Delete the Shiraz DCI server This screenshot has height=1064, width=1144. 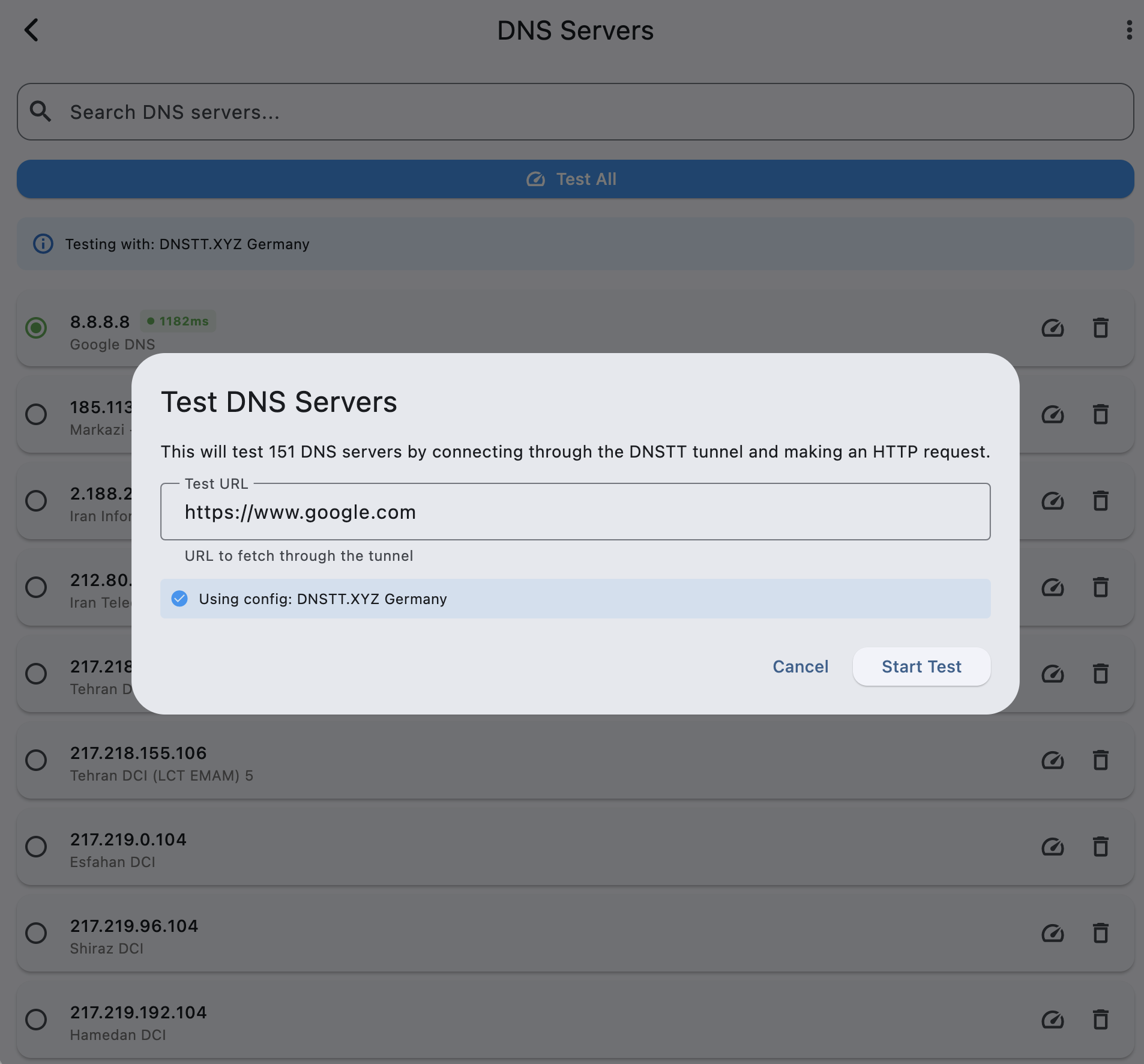[x=1100, y=934]
